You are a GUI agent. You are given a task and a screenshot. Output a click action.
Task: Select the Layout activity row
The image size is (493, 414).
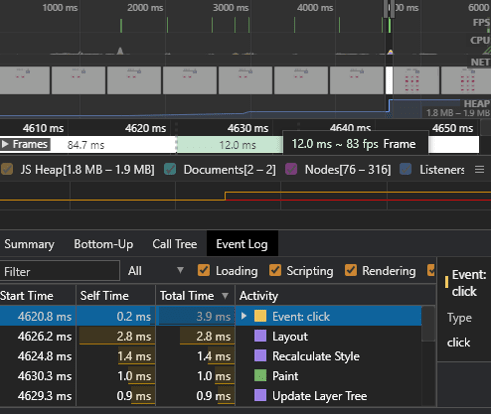coord(211,336)
